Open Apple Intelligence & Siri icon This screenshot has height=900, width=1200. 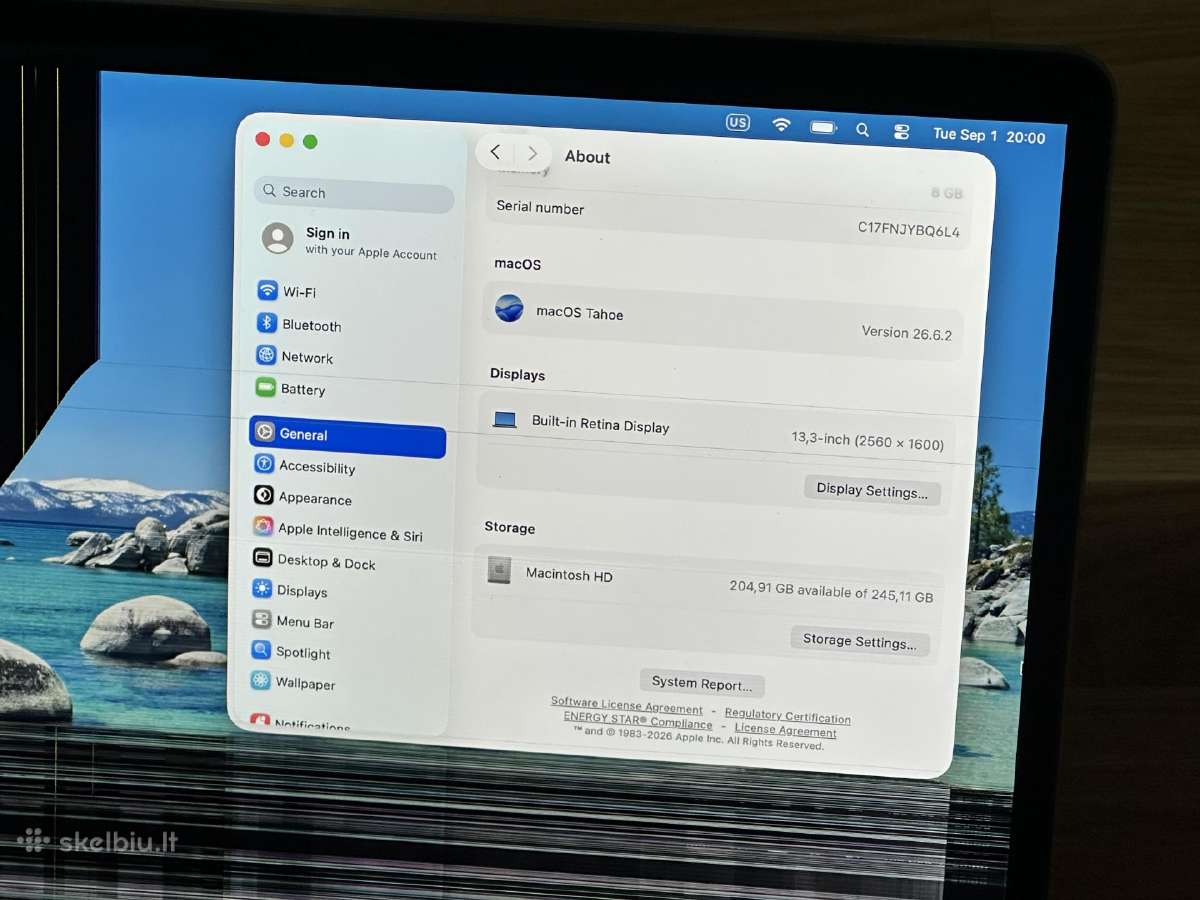click(x=263, y=527)
